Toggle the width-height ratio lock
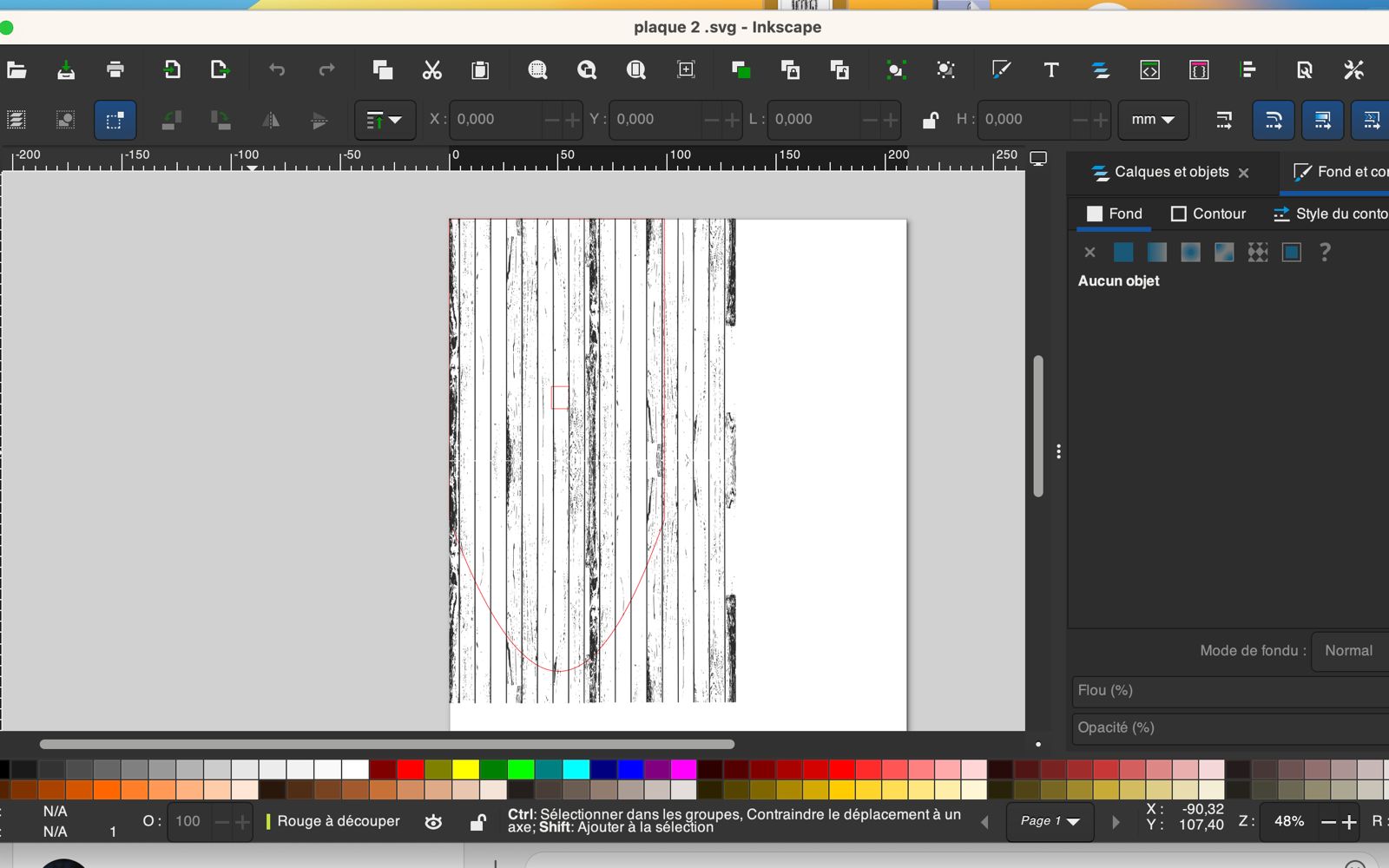1389x868 pixels. coord(930,120)
